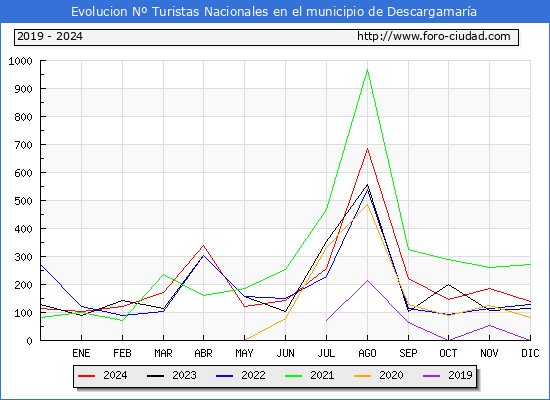550x400 pixels.
Task: Select the 2022 legend label
Action: [253, 375]
